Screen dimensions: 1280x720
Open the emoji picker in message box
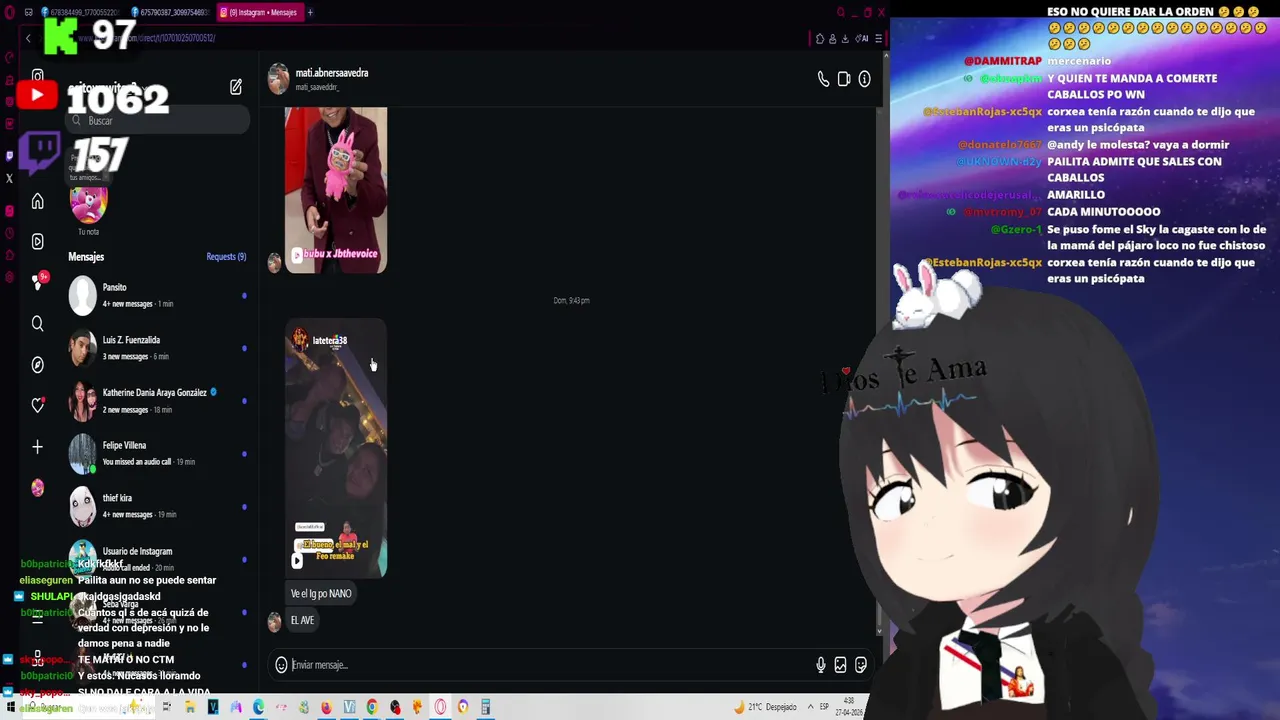(x=281, y=665)
